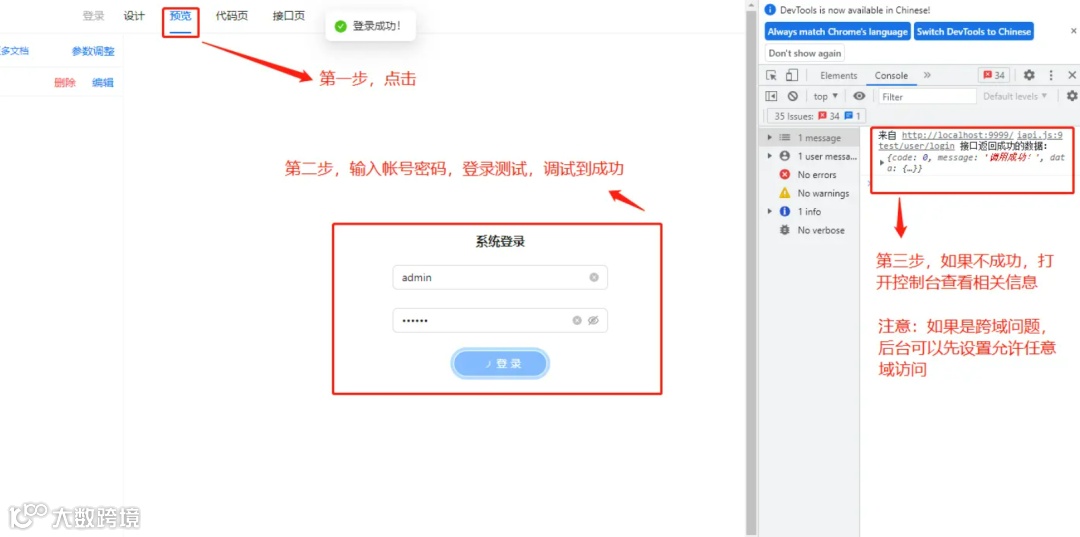Dismiss the DevTools language notification bar
This screenshot has width=1080, height=537.
point(1073,32)
